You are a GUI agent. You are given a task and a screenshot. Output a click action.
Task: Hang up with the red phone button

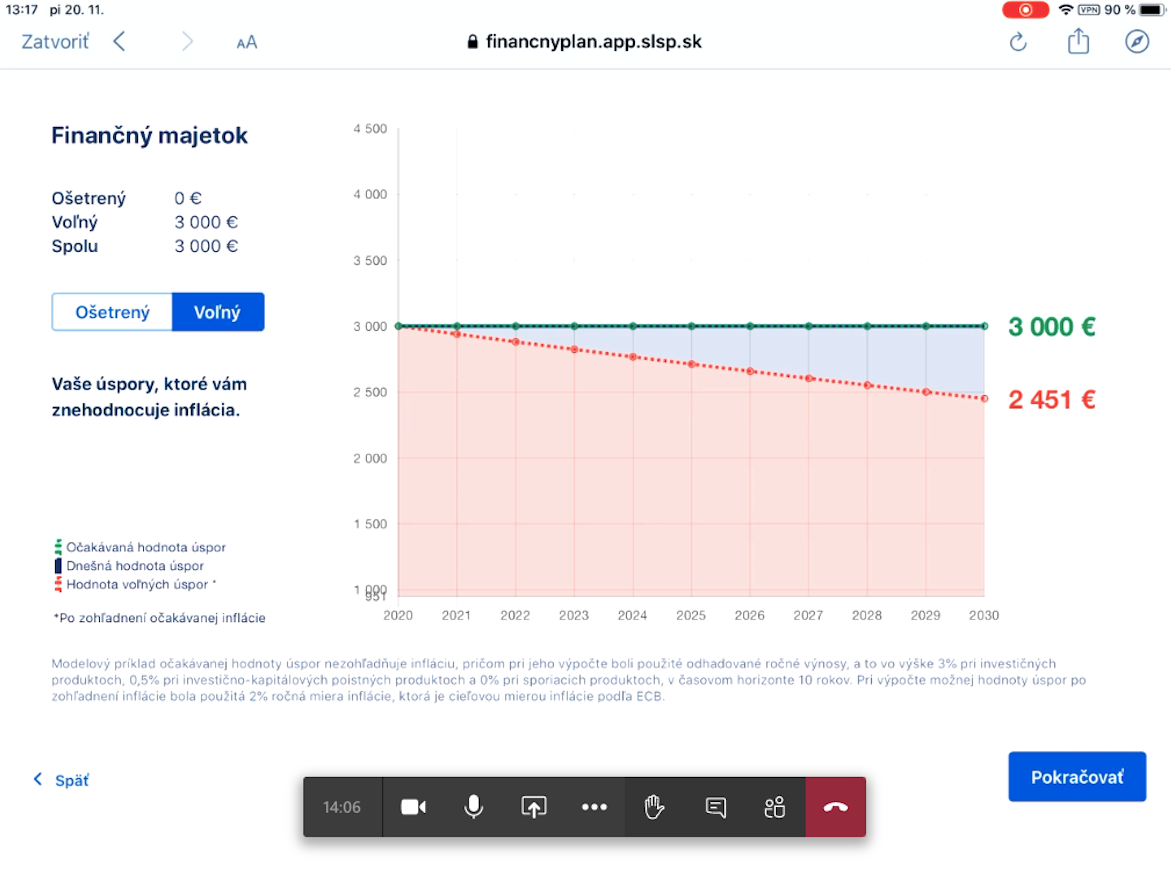836,807
